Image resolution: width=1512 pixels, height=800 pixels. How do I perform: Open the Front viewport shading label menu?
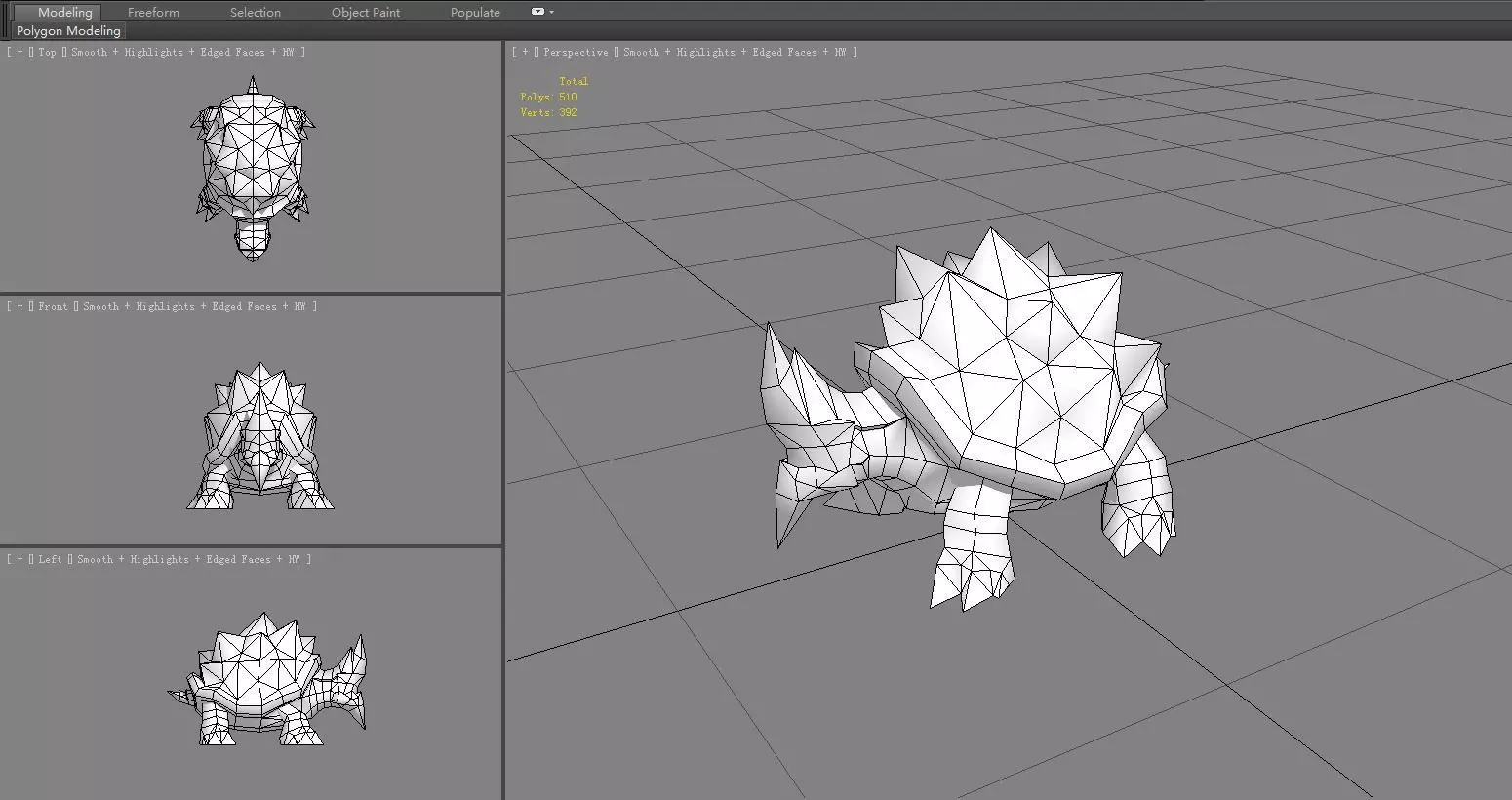pos(194,306)
